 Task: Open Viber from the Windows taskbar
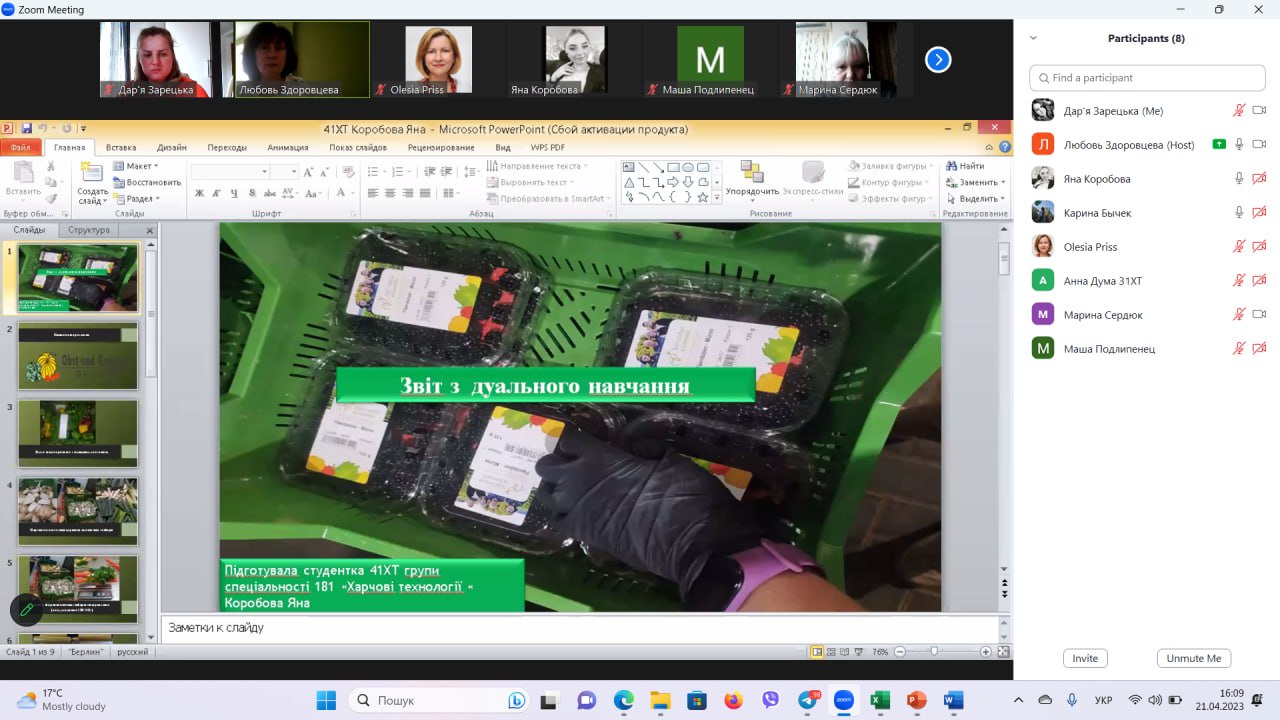pyautogui.click(x=770, y=700)
